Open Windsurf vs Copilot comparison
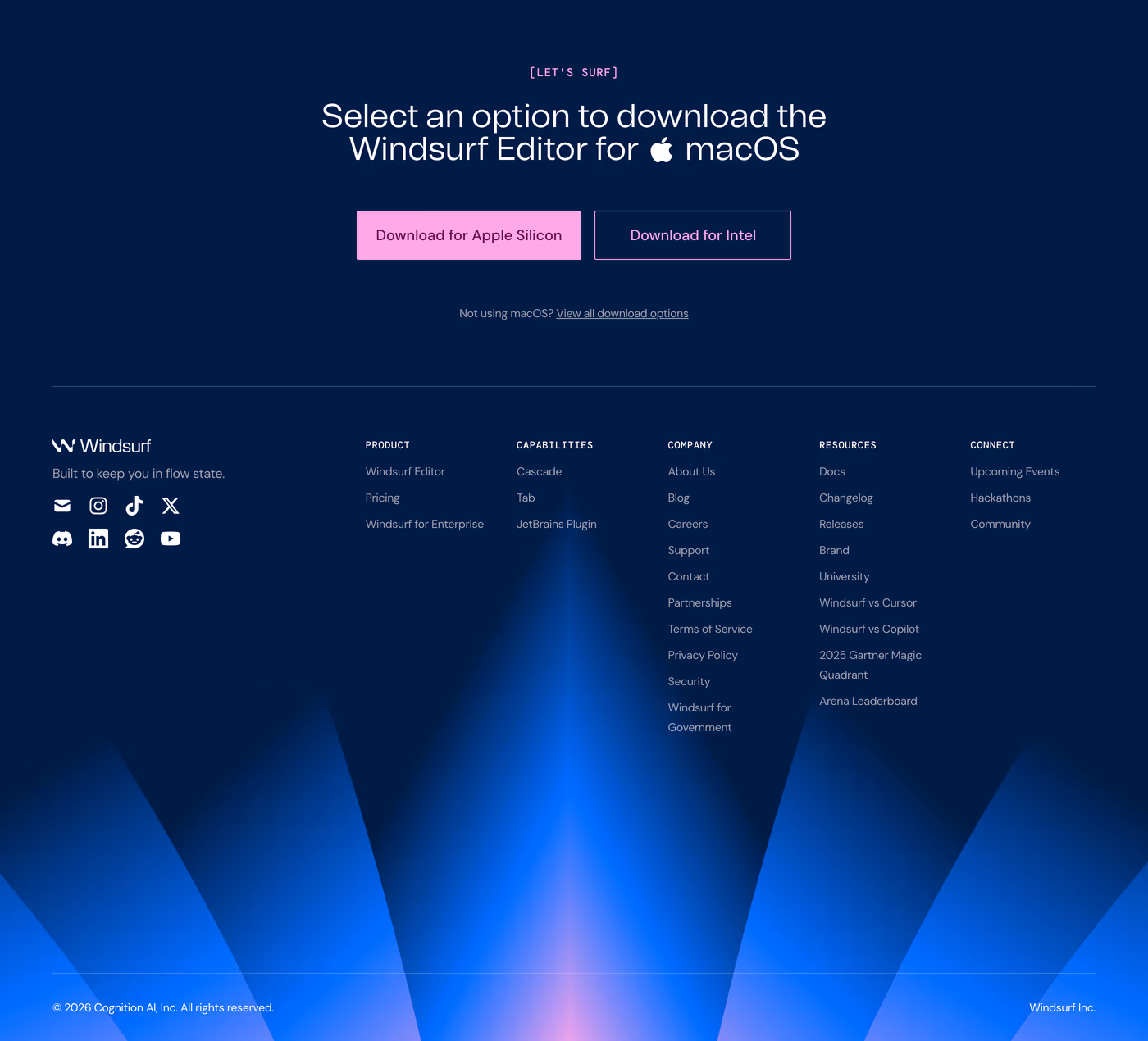Viewport: 1148px width, 1041px height. 869,629
